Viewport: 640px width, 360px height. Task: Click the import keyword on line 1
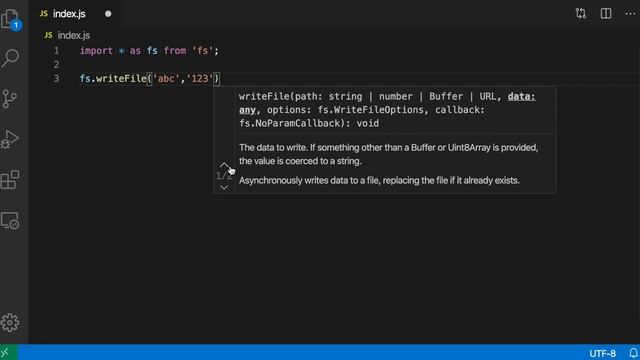coord(96,51)
